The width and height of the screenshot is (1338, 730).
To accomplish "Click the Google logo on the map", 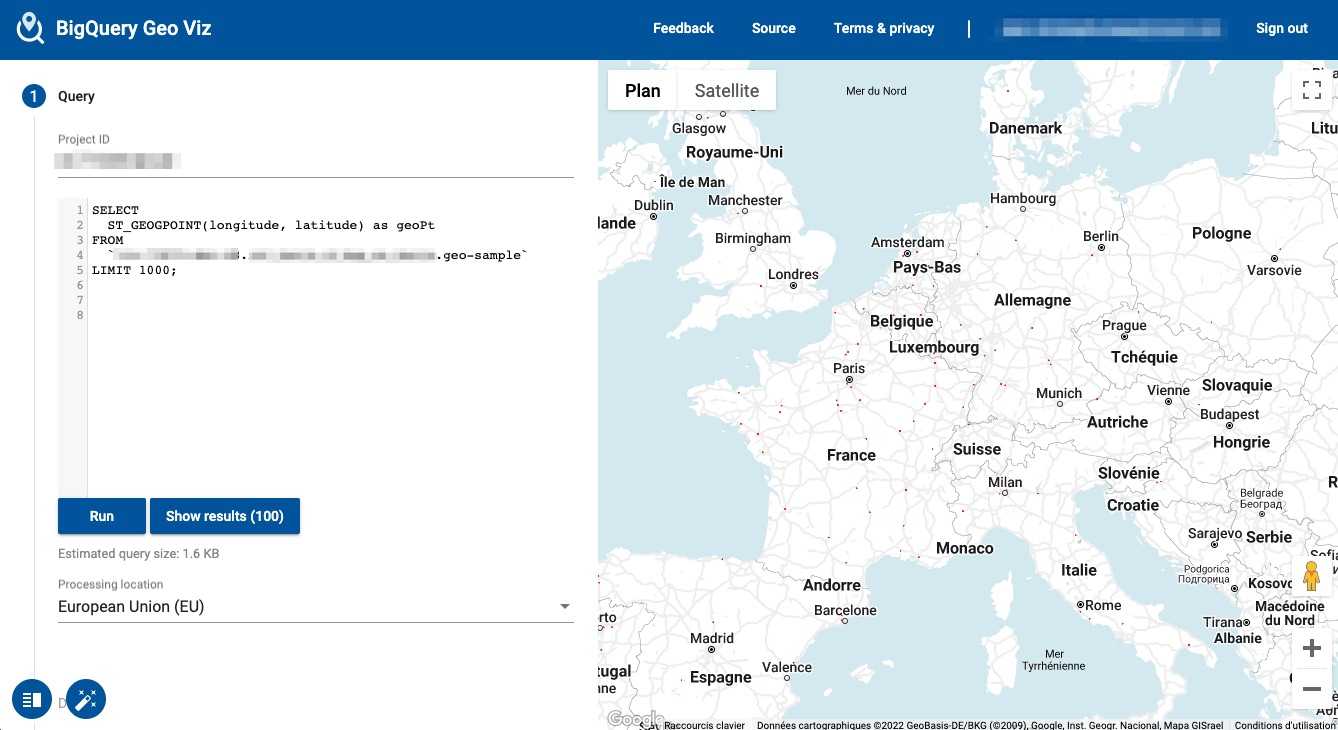I will 636,718.
